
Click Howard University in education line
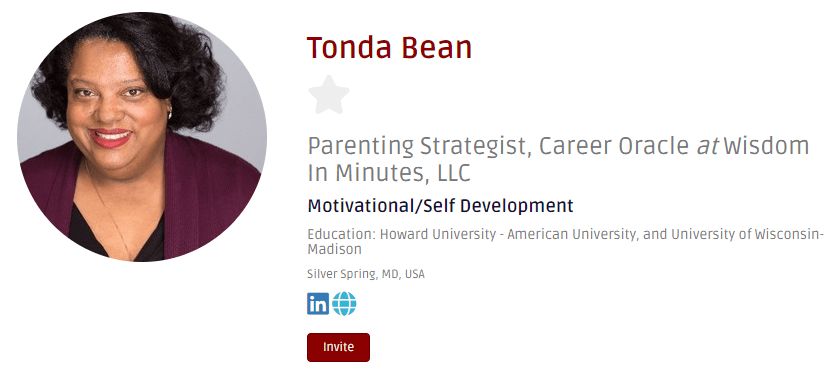pos(438,234)
